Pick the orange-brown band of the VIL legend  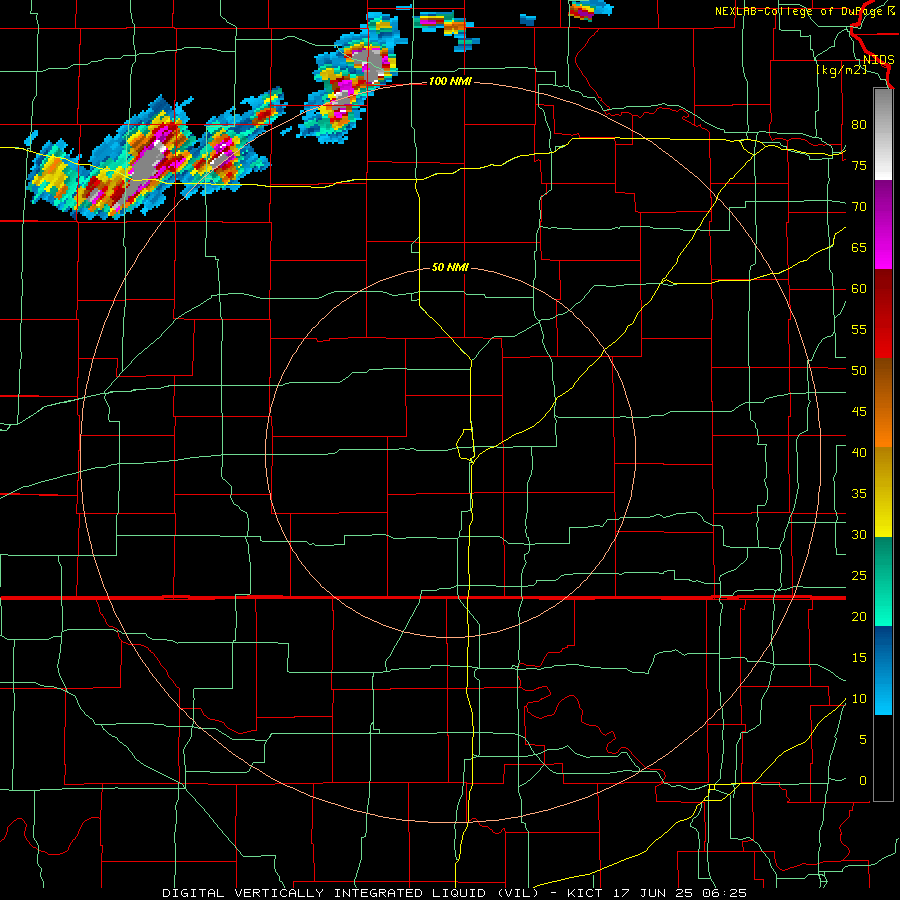[x=883, y=402]
